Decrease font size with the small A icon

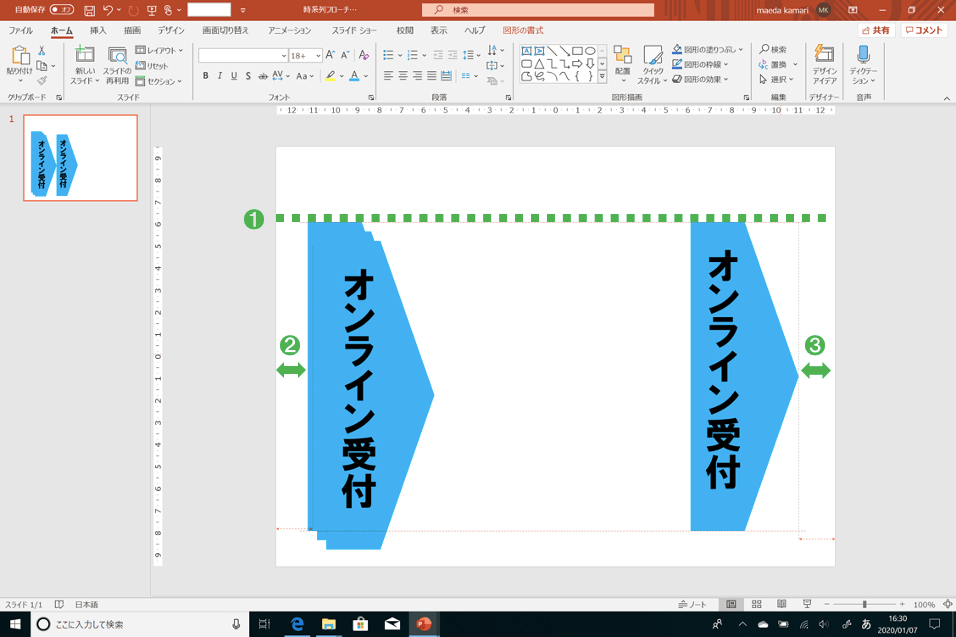(344, 55)
